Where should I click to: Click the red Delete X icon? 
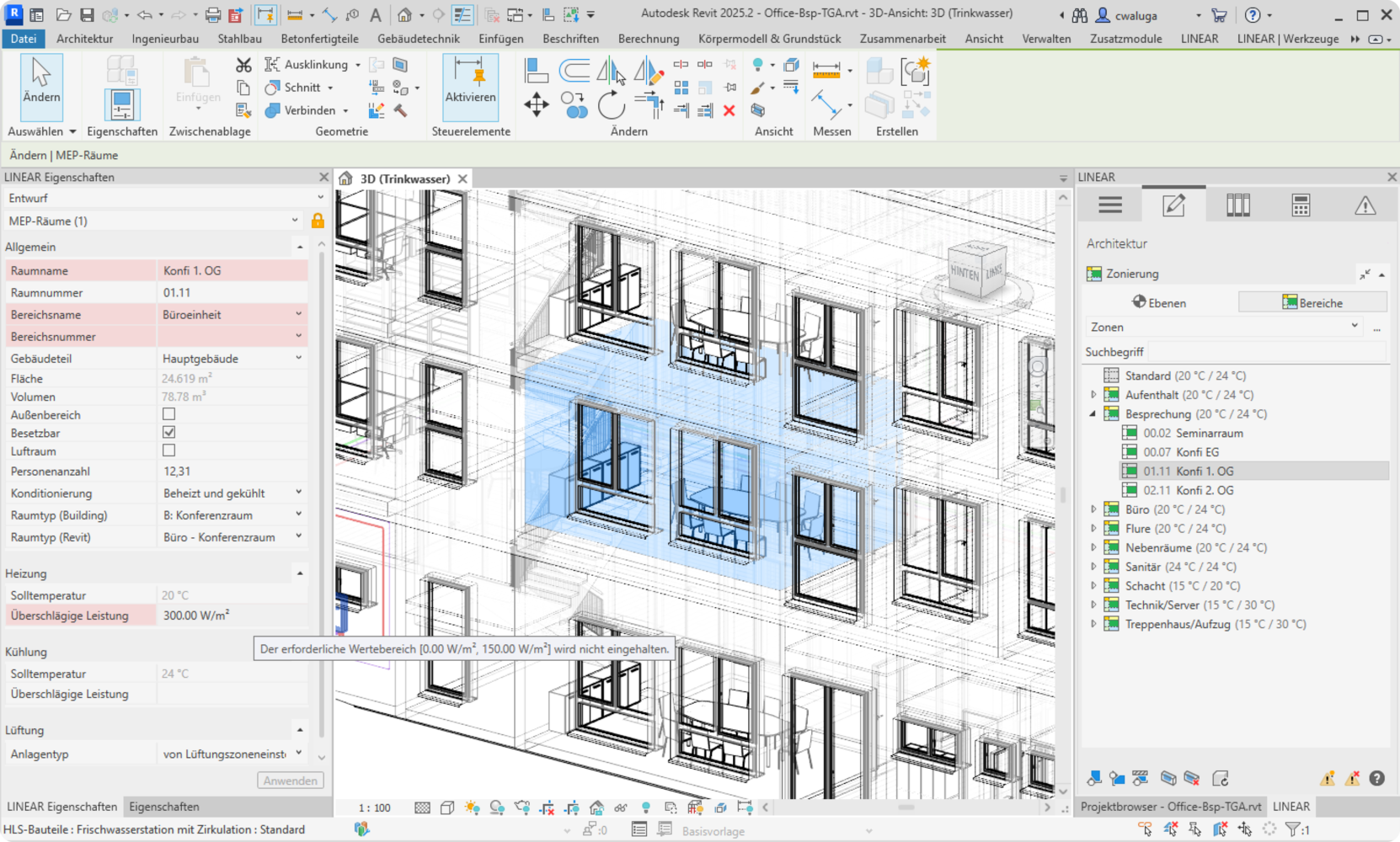(x=729, y=110)
